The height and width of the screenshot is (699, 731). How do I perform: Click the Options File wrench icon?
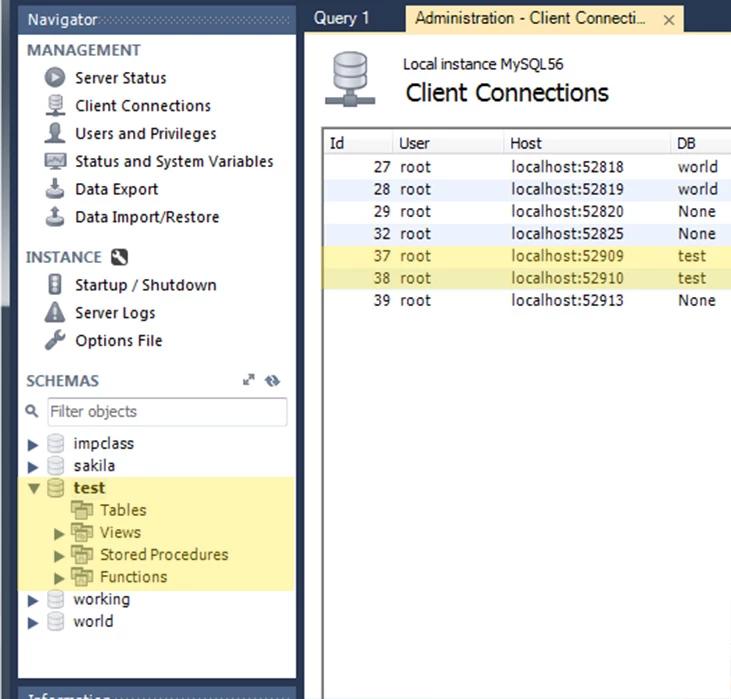click(x=55, y=340)
